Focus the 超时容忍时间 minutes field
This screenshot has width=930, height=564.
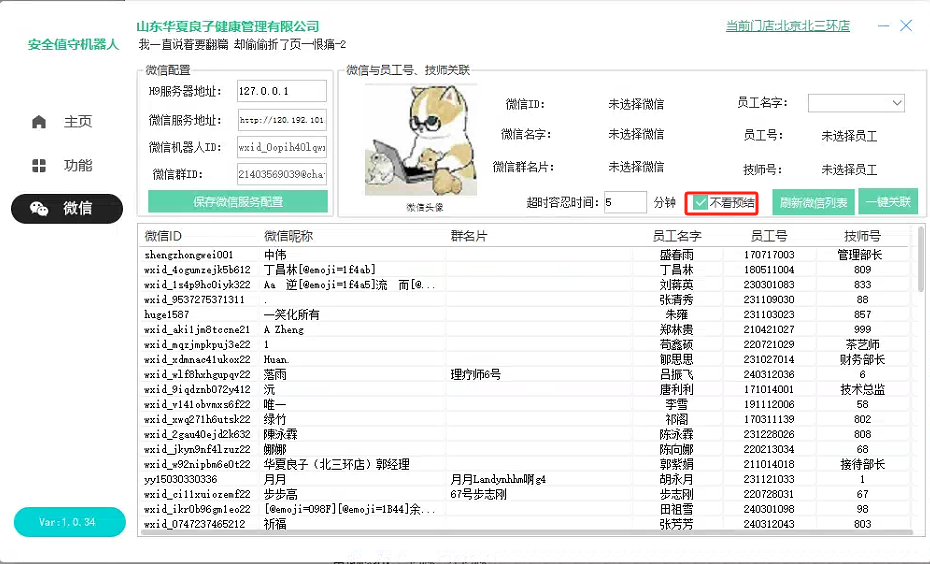pos(625,202)
